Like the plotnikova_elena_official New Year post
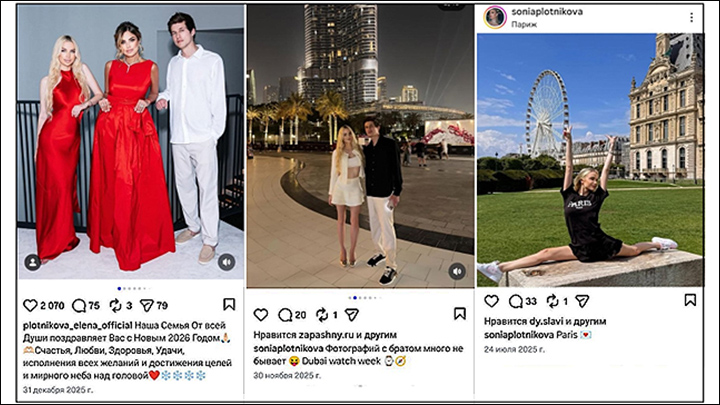 30,305
